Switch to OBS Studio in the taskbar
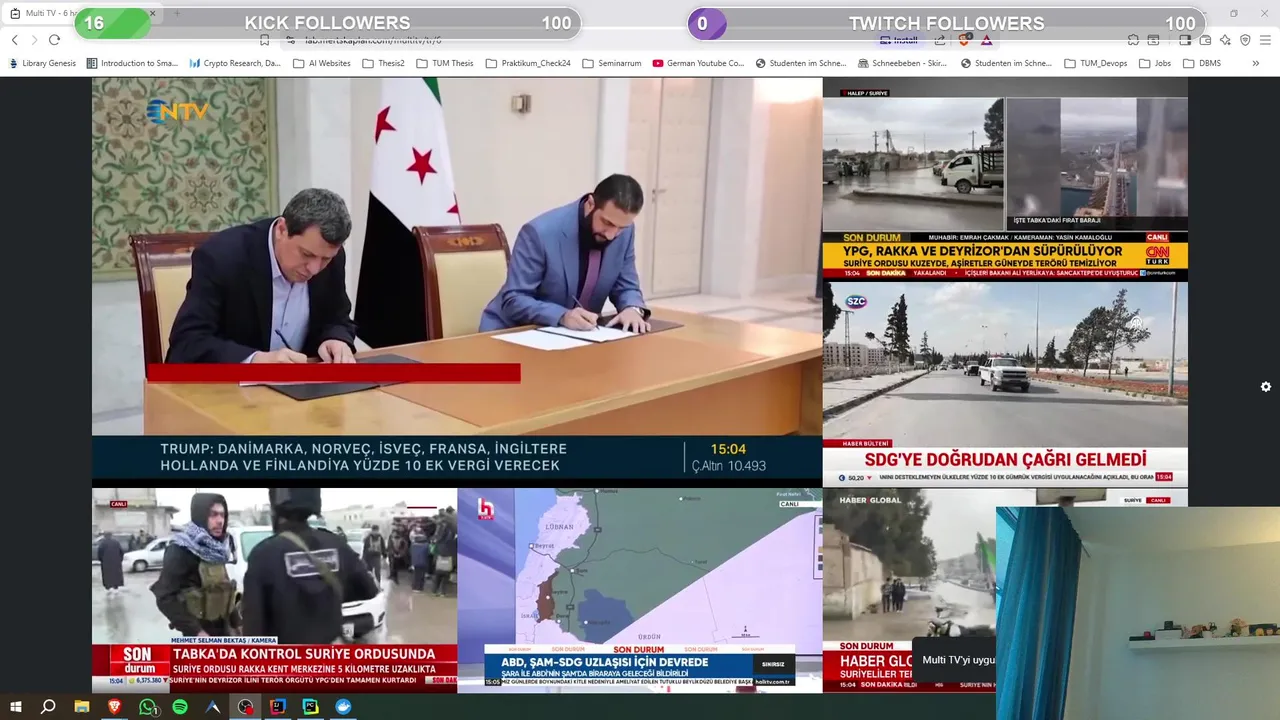 pos(246,707)
